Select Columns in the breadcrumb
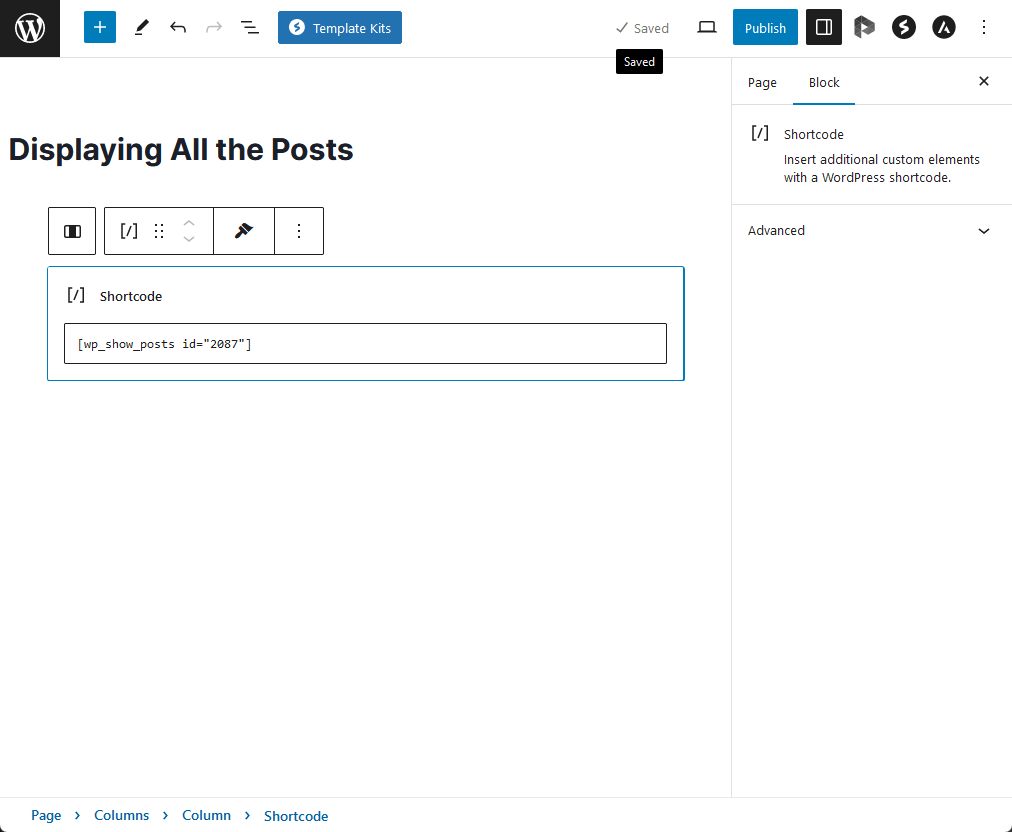 pyautogui.click(x=121, y=816)
